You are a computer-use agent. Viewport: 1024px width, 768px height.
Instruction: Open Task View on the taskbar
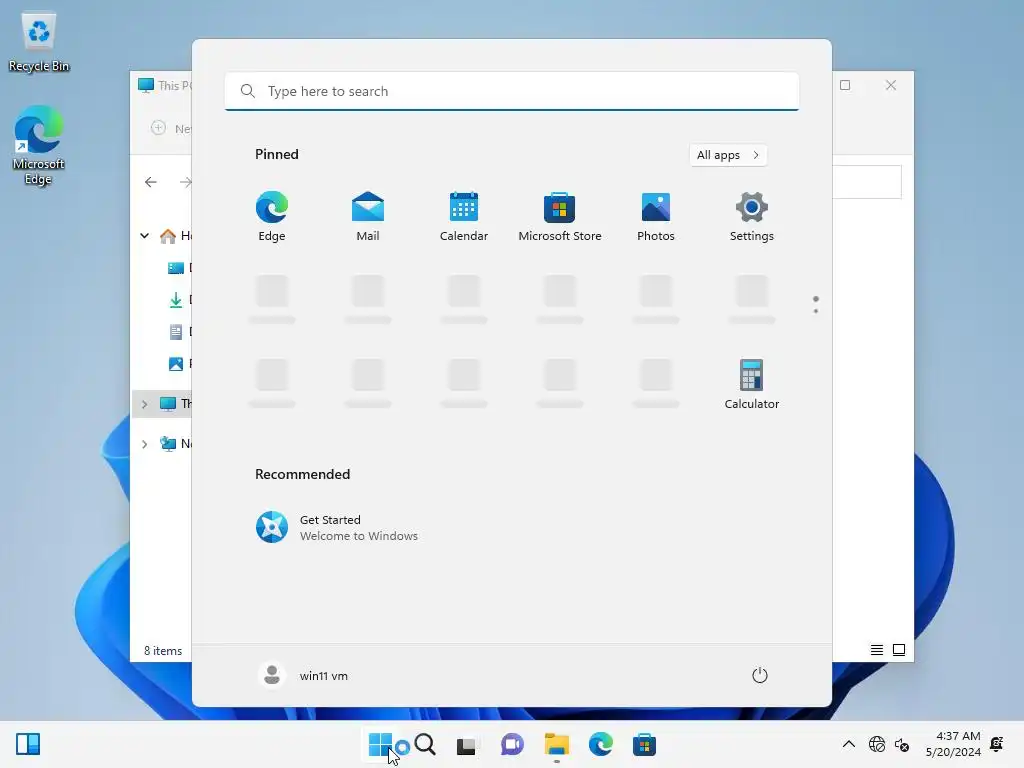466,745
